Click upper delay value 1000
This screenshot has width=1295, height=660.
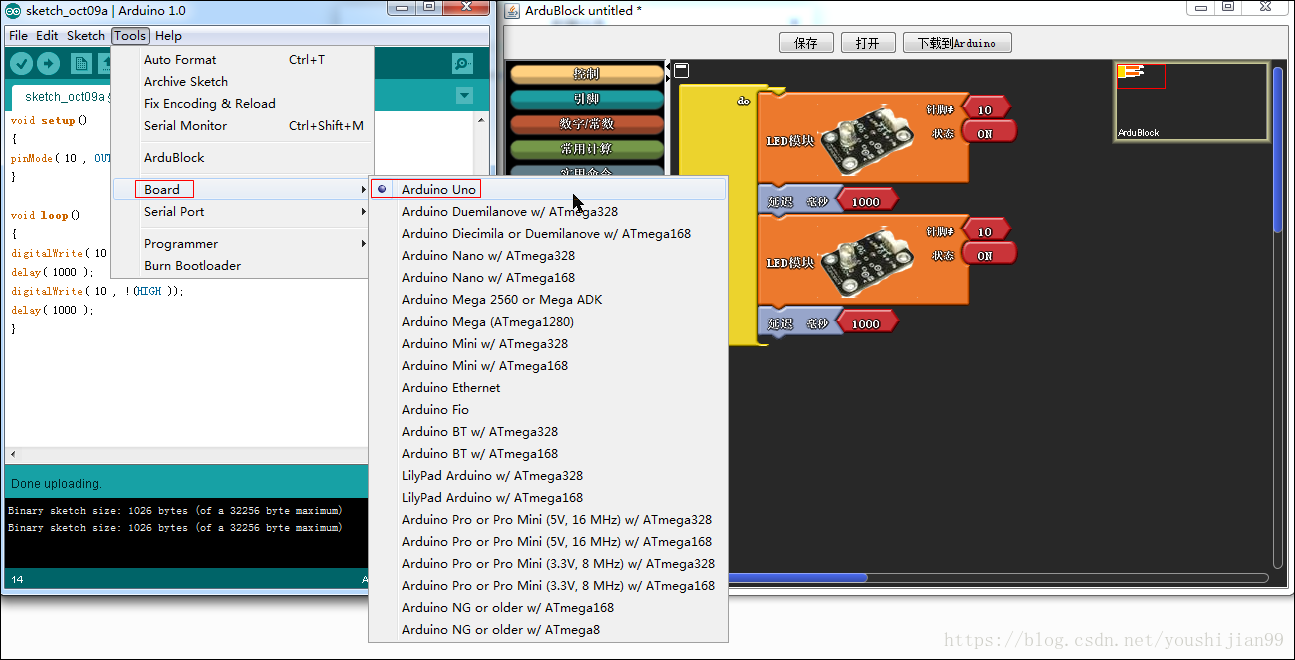[x=866, y=202]
